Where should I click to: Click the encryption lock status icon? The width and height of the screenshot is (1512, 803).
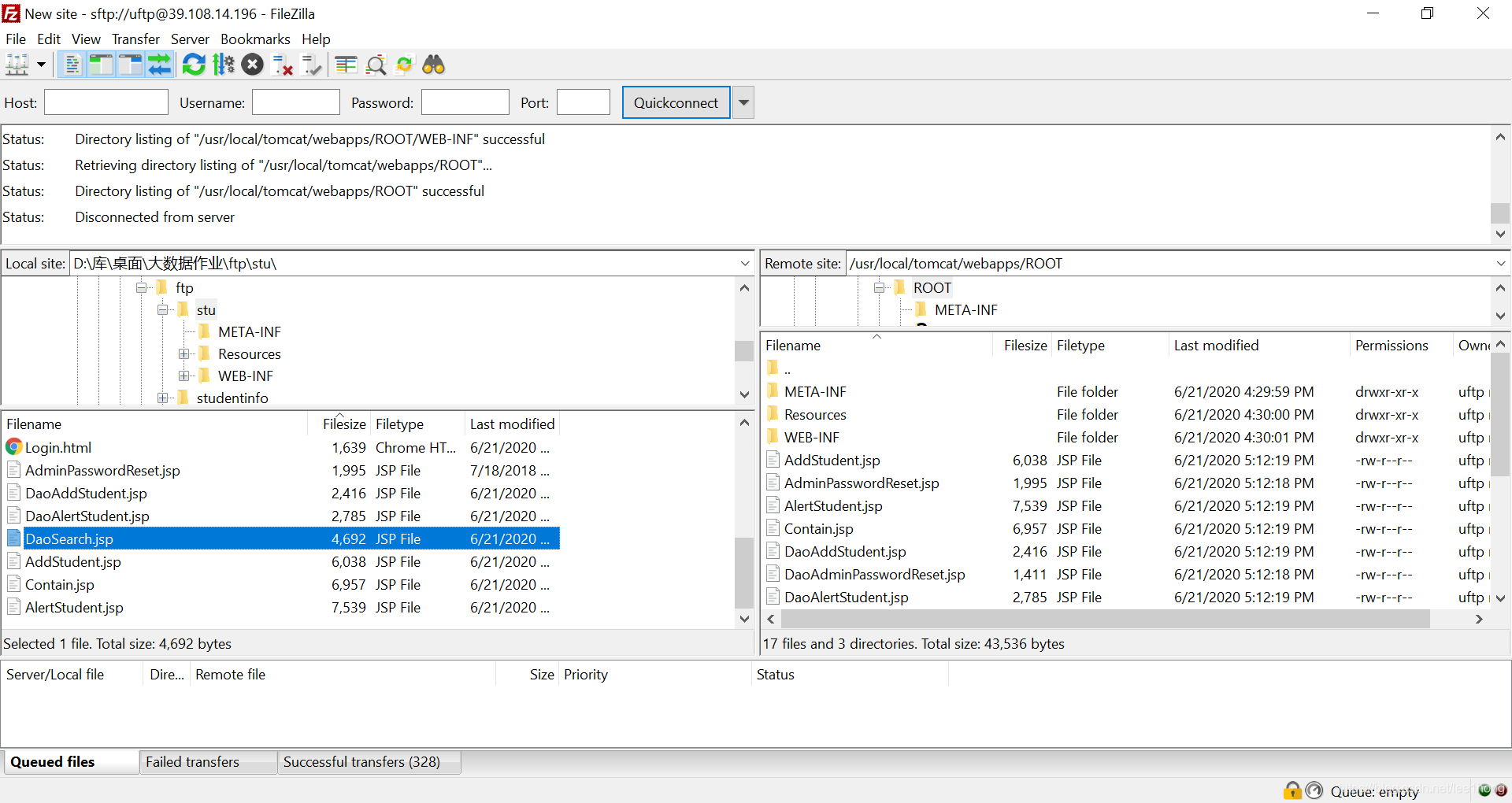[1292, 790]
